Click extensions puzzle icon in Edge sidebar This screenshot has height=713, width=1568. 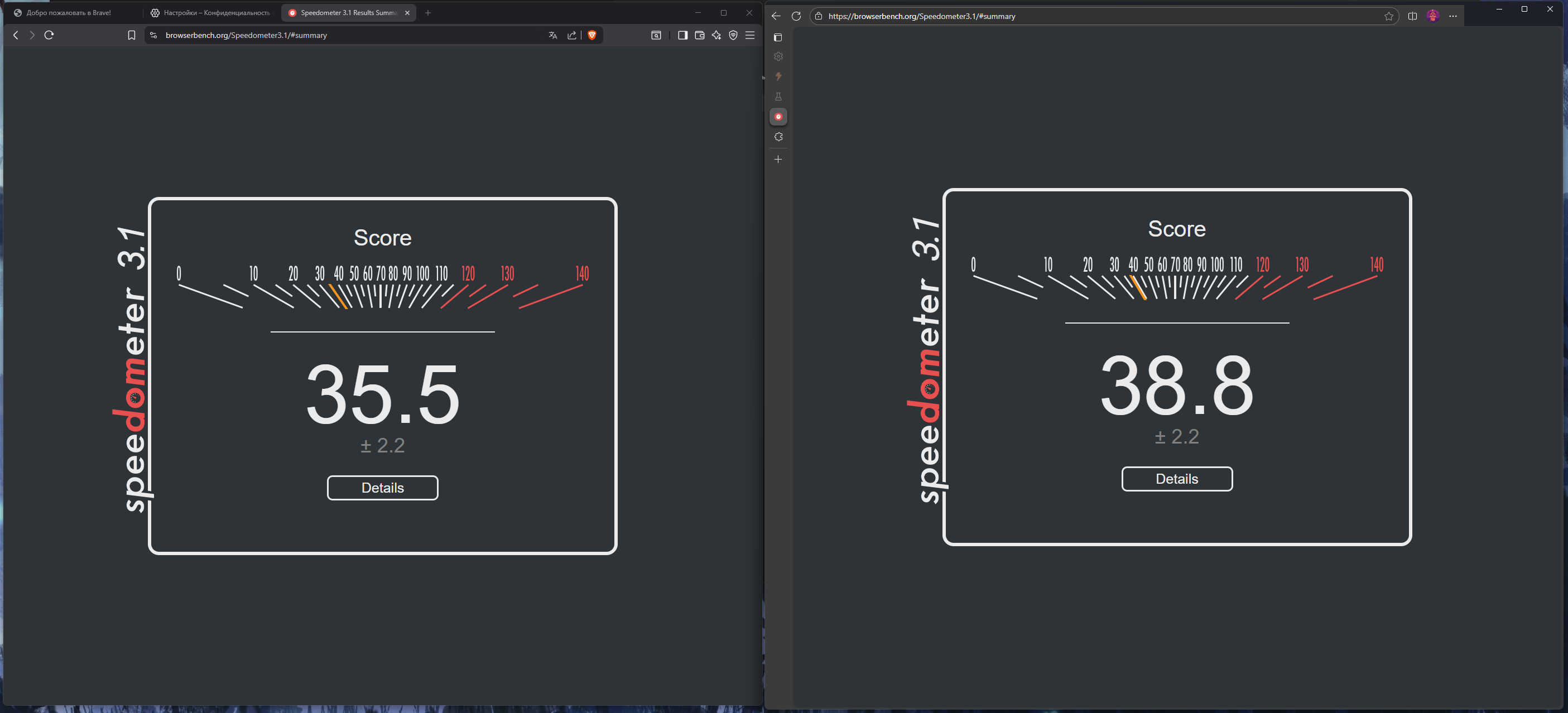(x=778, y=137)
